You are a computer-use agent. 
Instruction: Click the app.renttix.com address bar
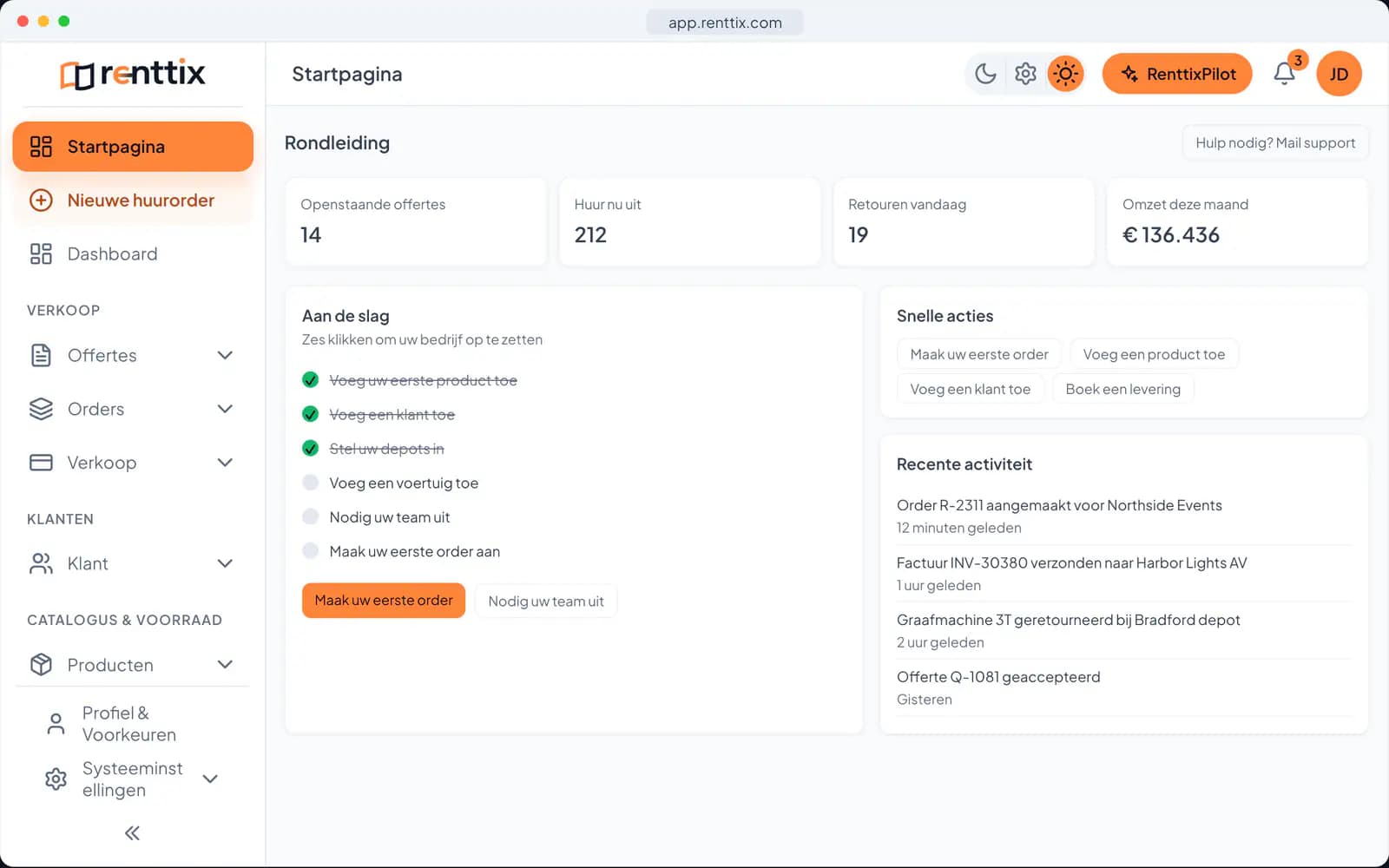(x=725, y=23)
